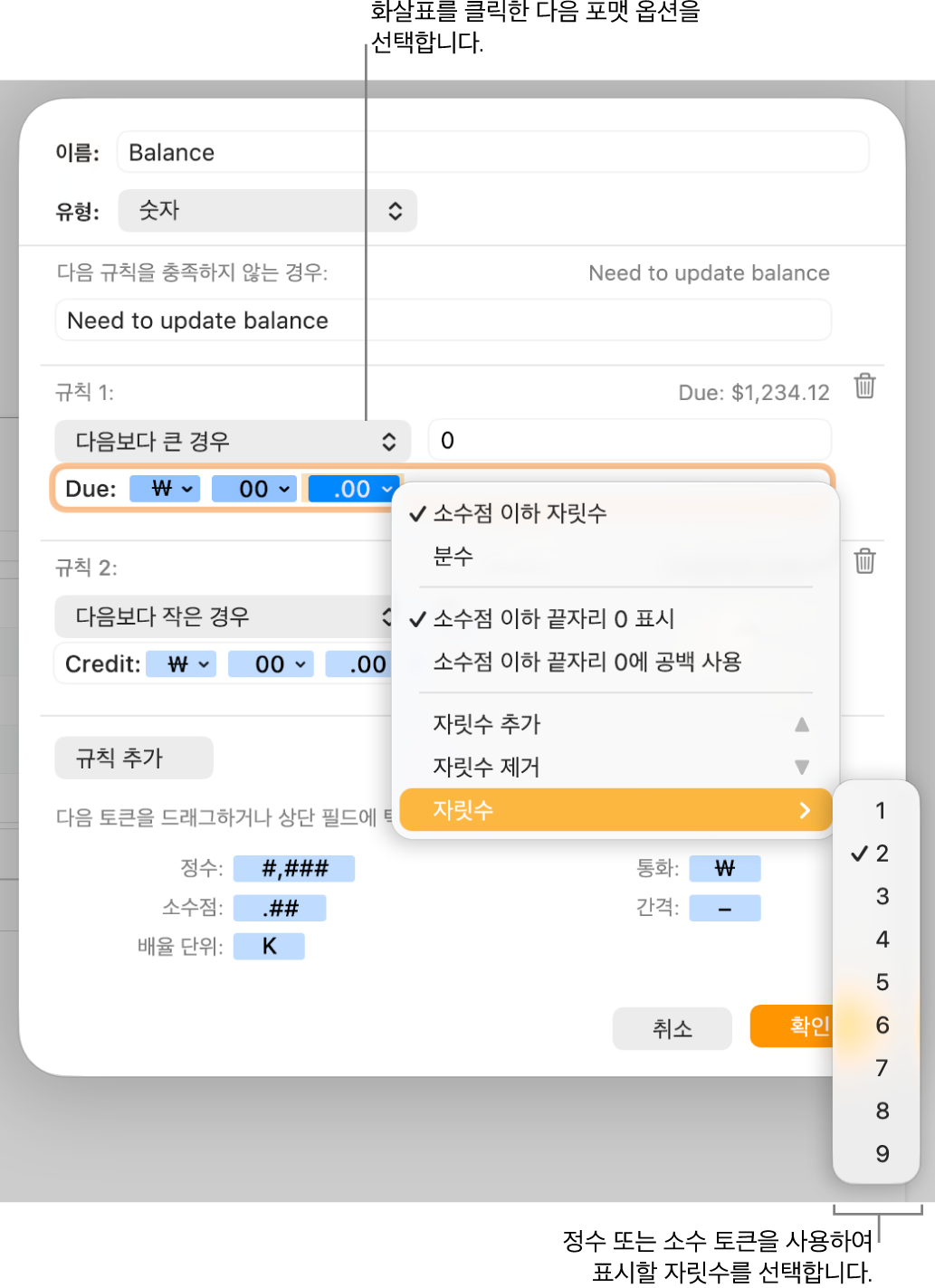Click the 취소 button
The width and height of the screenshot is (935, 1288).
(x=672, y=1028)
